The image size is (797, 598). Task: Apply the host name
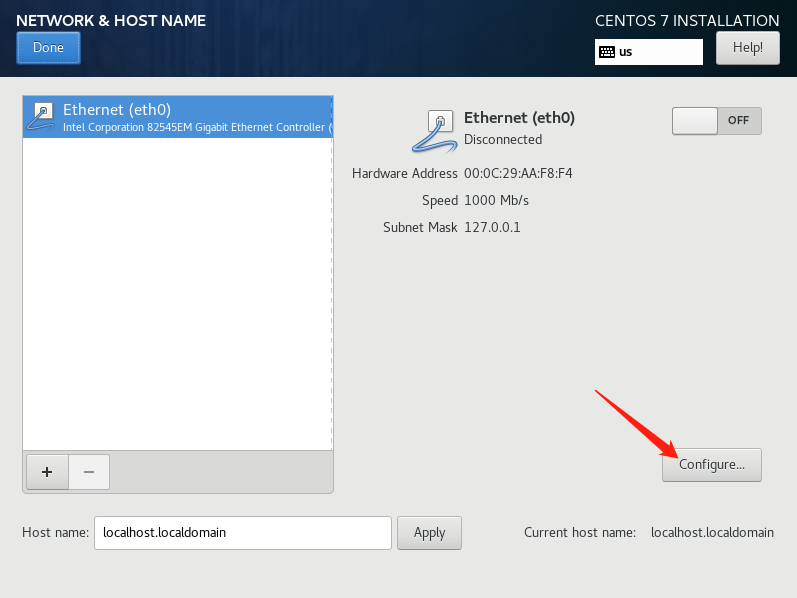430,533
